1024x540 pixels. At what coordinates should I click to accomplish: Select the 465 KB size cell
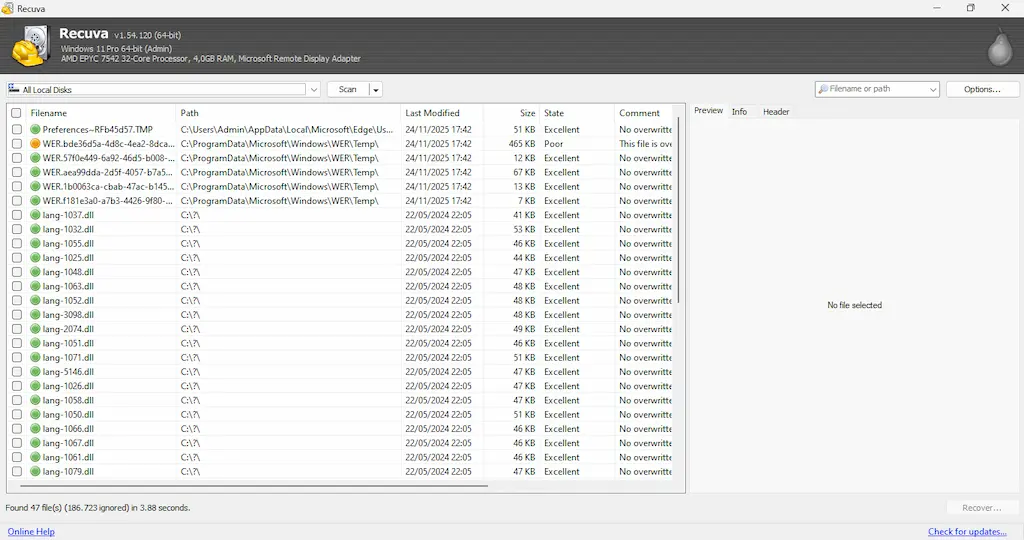522,144
